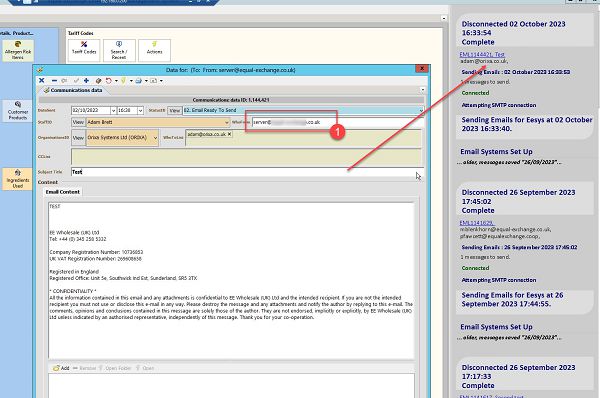The height and width of the screenshot is (398, 600).
Task: Open the Allergen Risk Items panel
Action: (x=18, y=51)
